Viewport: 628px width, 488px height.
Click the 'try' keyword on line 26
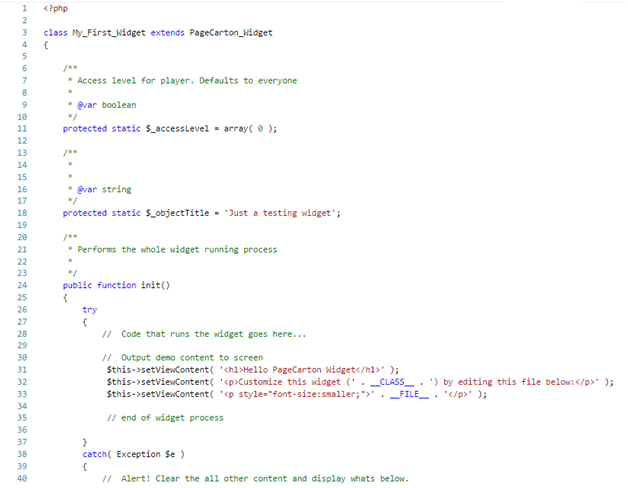coord(90,310)
